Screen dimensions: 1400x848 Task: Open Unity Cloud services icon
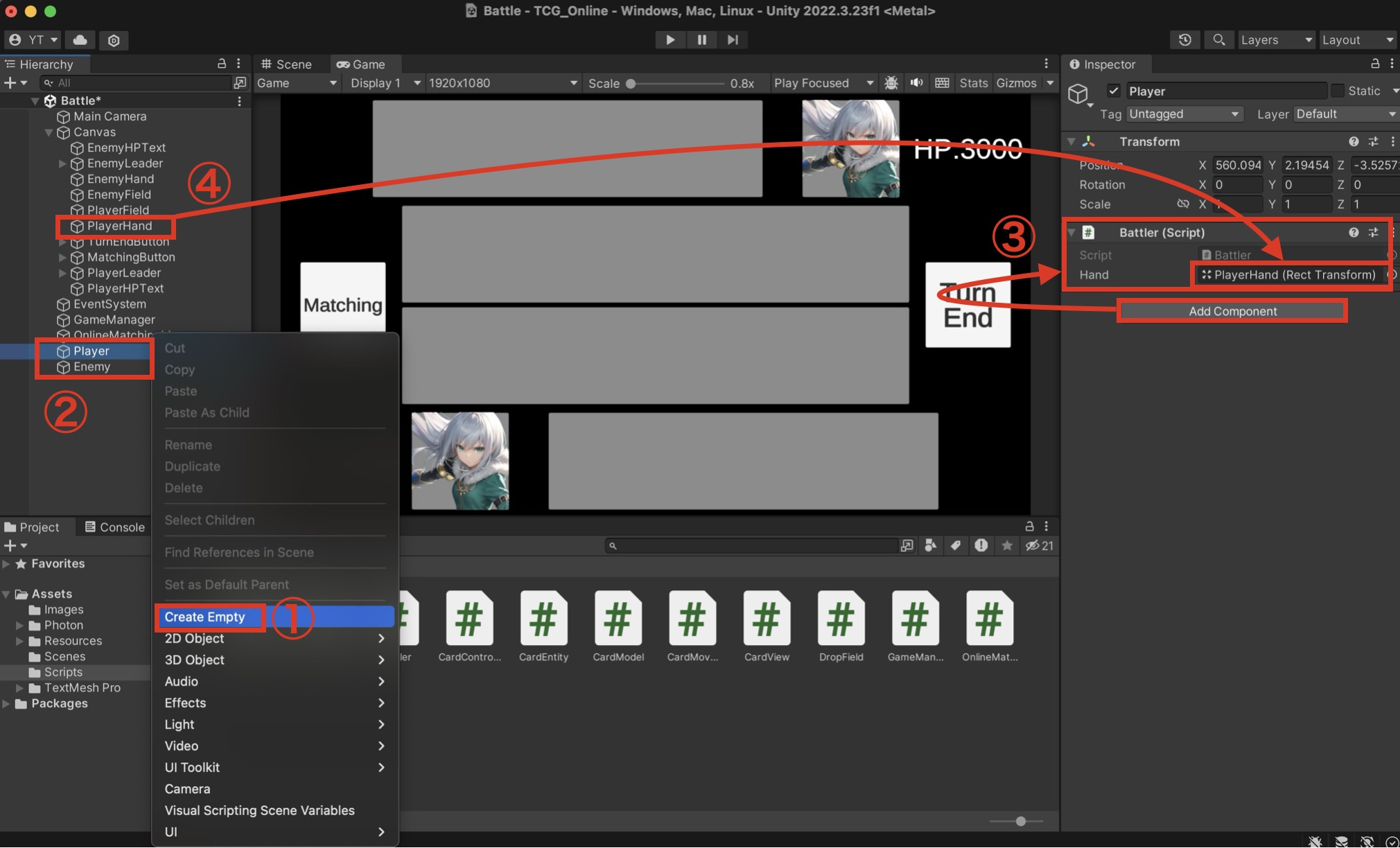point(80,39)
